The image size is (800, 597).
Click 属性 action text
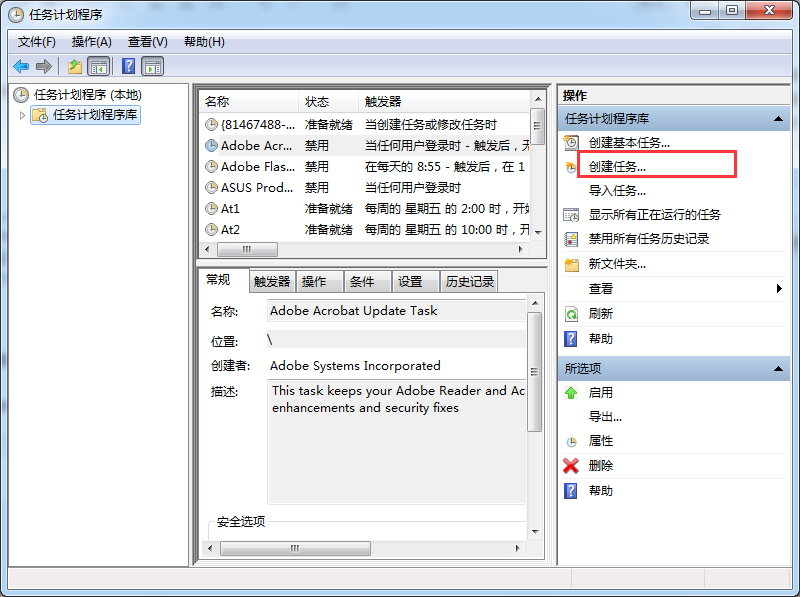601,441
